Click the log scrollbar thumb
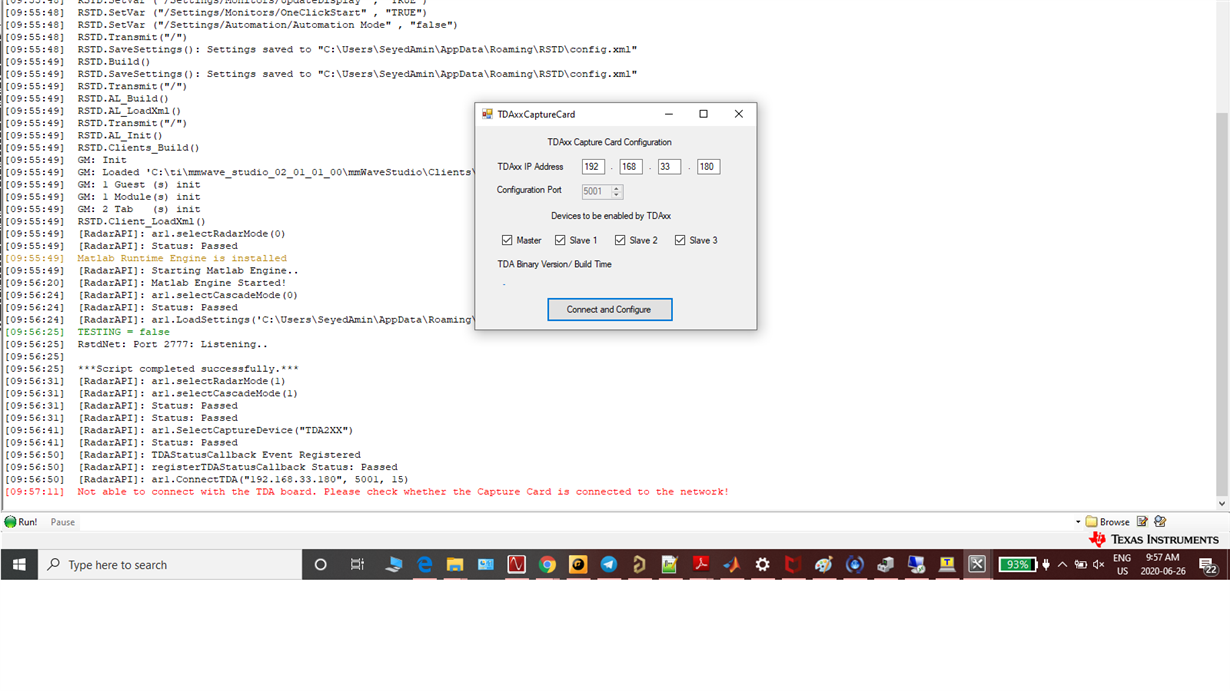The height and width of the screenshot is (691, 1230). tap(1221, 302)
